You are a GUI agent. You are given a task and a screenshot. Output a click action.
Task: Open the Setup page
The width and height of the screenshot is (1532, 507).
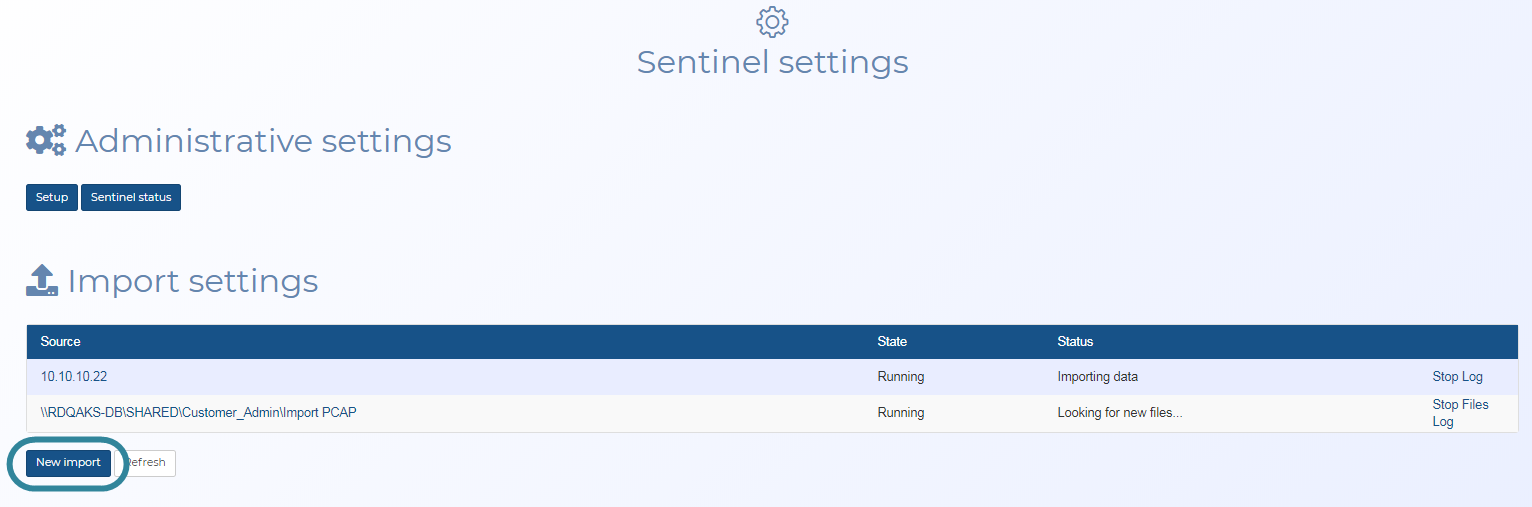pos(52,198)
